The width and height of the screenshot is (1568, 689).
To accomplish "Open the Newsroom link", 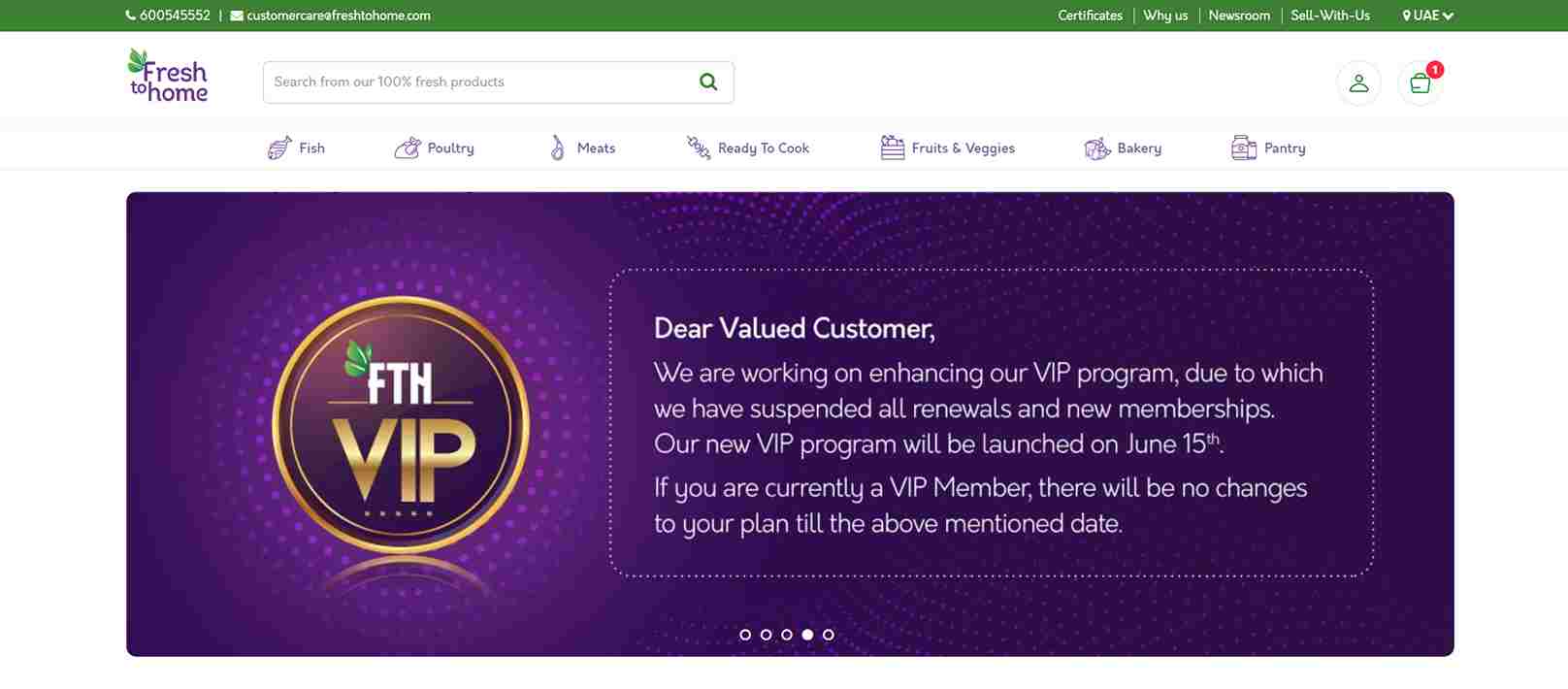I will click(x=1239, y=16).
